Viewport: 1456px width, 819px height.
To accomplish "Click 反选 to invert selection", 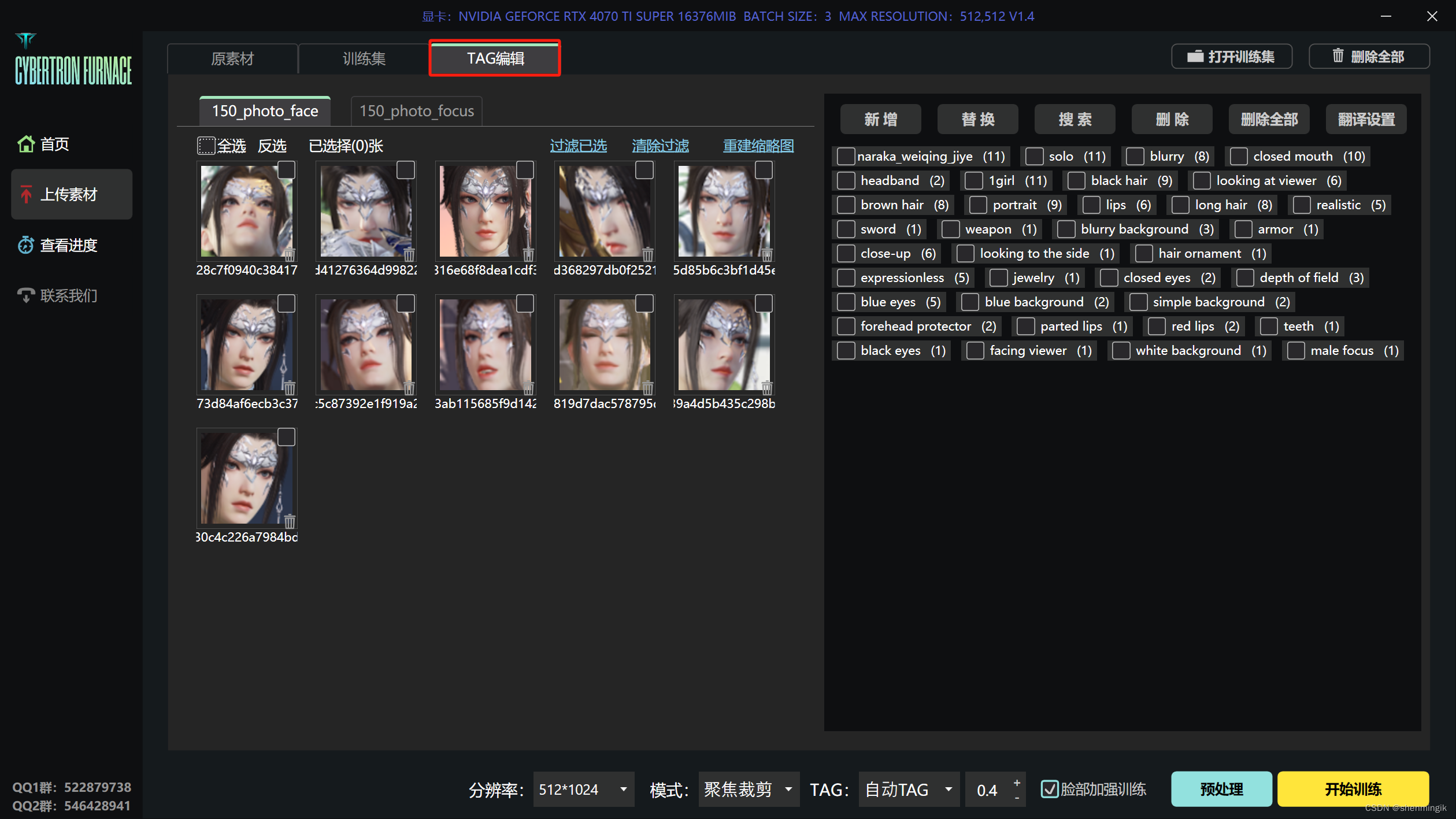I will 272,146.
